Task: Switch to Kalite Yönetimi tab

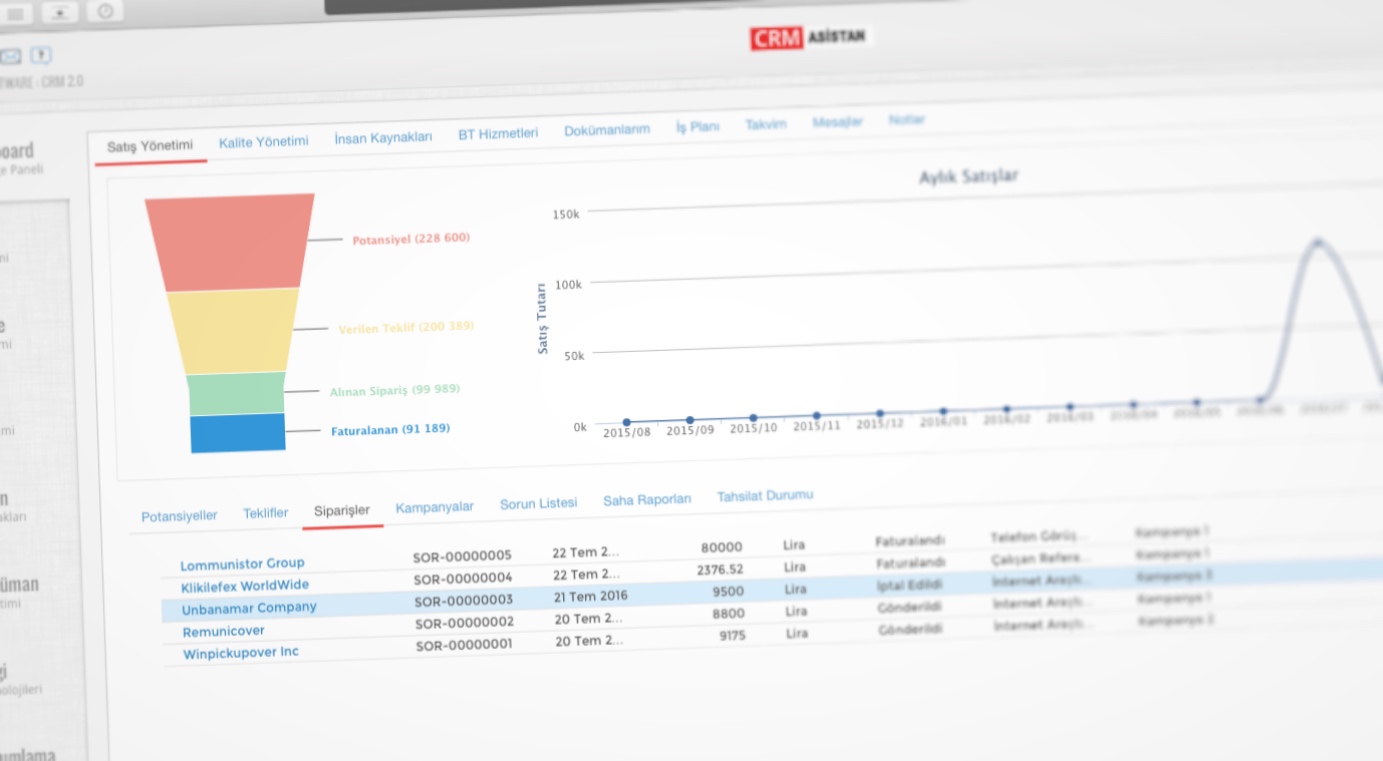Action: pyautogui.click(x=263, y=142)
